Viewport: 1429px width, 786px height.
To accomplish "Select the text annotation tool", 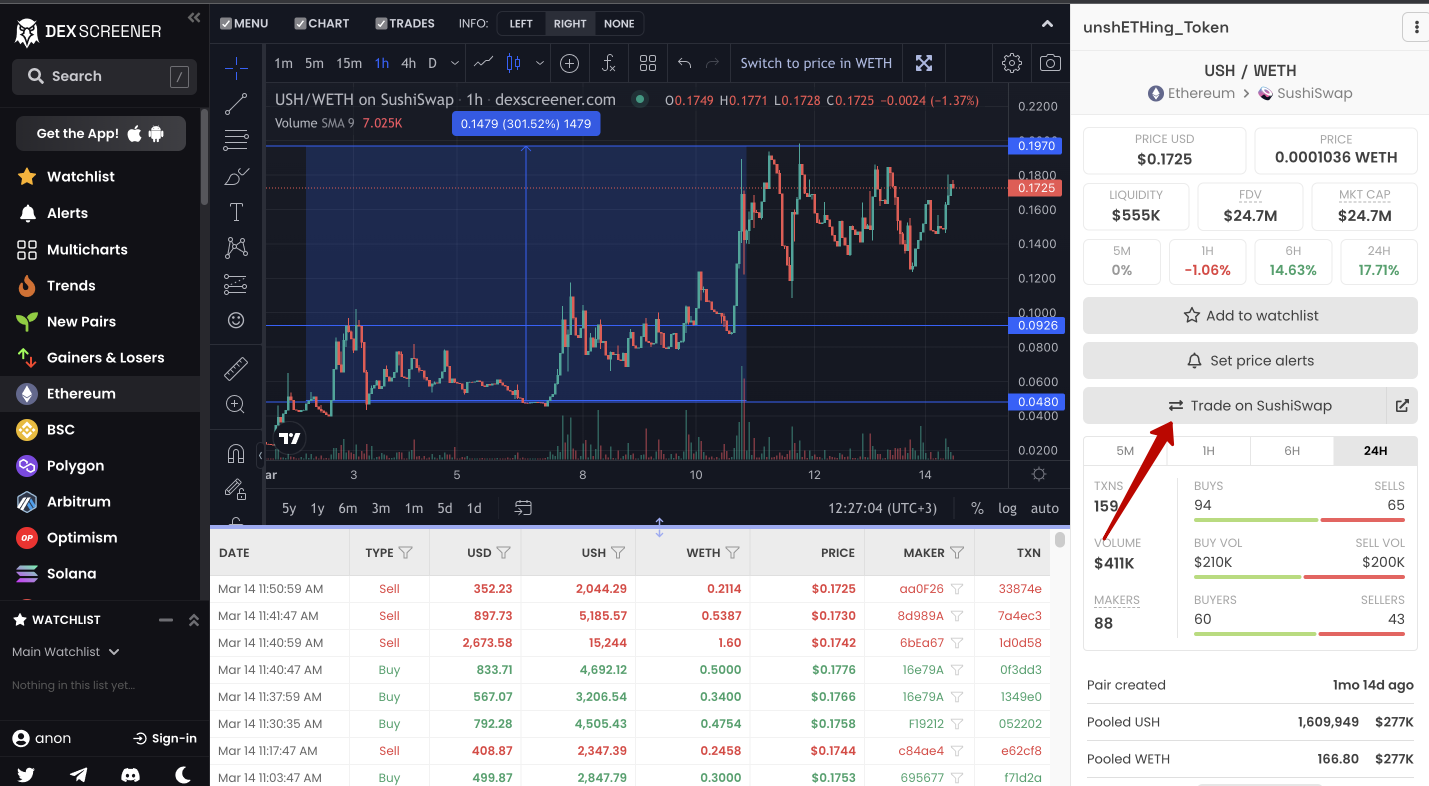I will click(x=236, y=212).
